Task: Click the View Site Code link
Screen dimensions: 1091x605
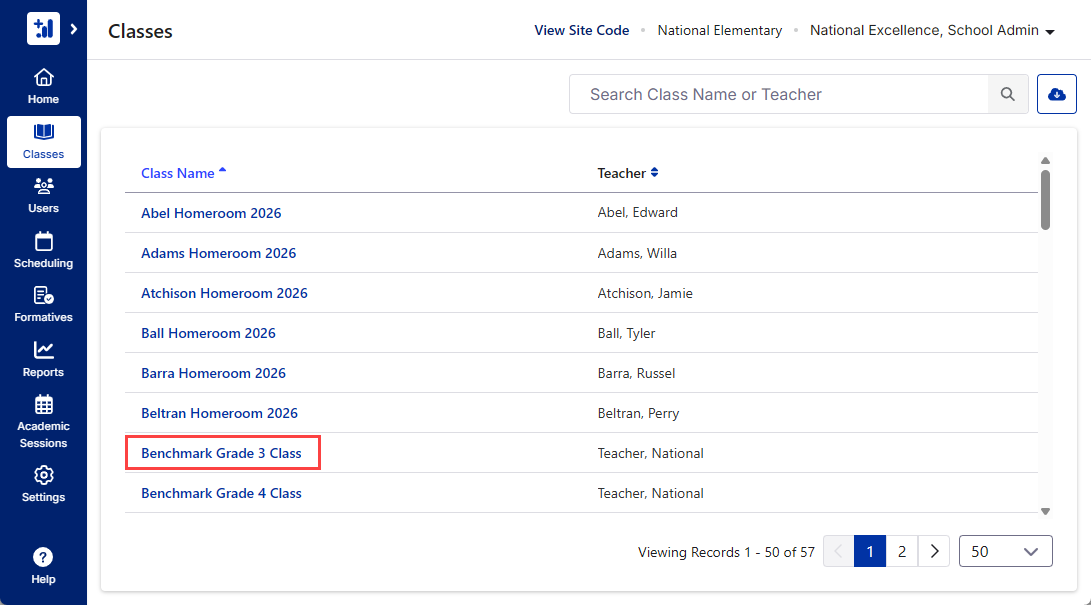Action: pyautogui.click(x=582, y=31)
